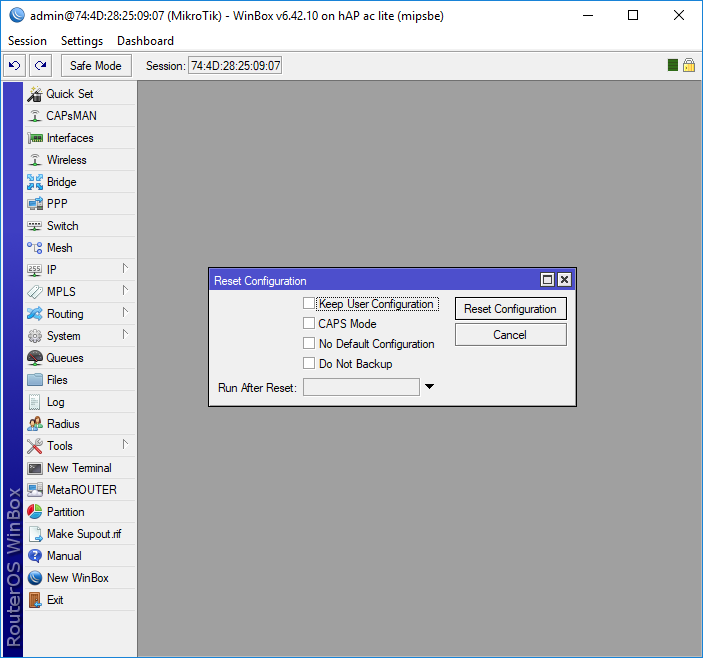Check the CAPS Mode option
Screen dimensions: 703x658
(x=309, y=323)
